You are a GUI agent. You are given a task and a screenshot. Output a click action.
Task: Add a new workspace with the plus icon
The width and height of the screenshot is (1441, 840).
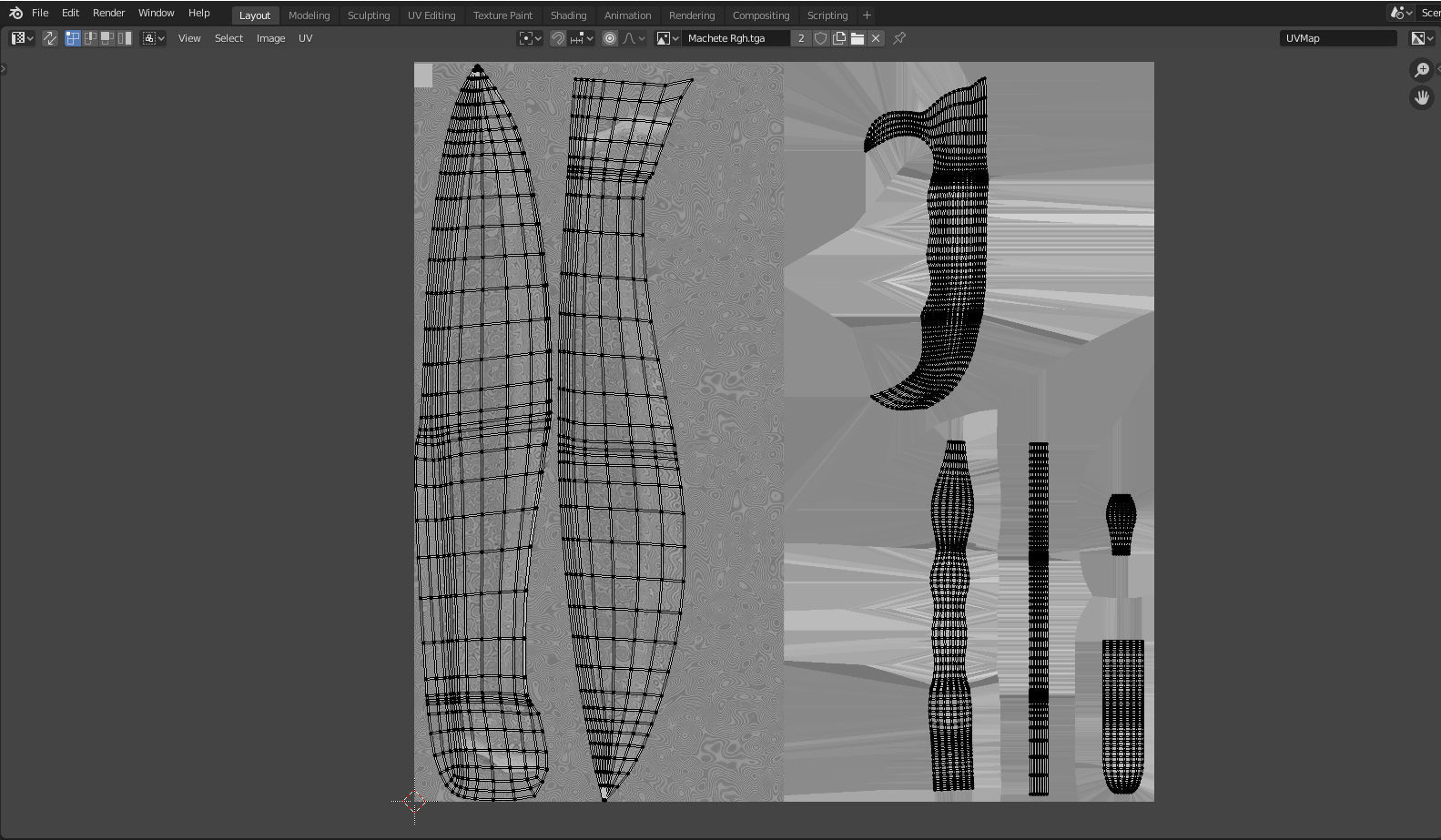pos(867,15)
